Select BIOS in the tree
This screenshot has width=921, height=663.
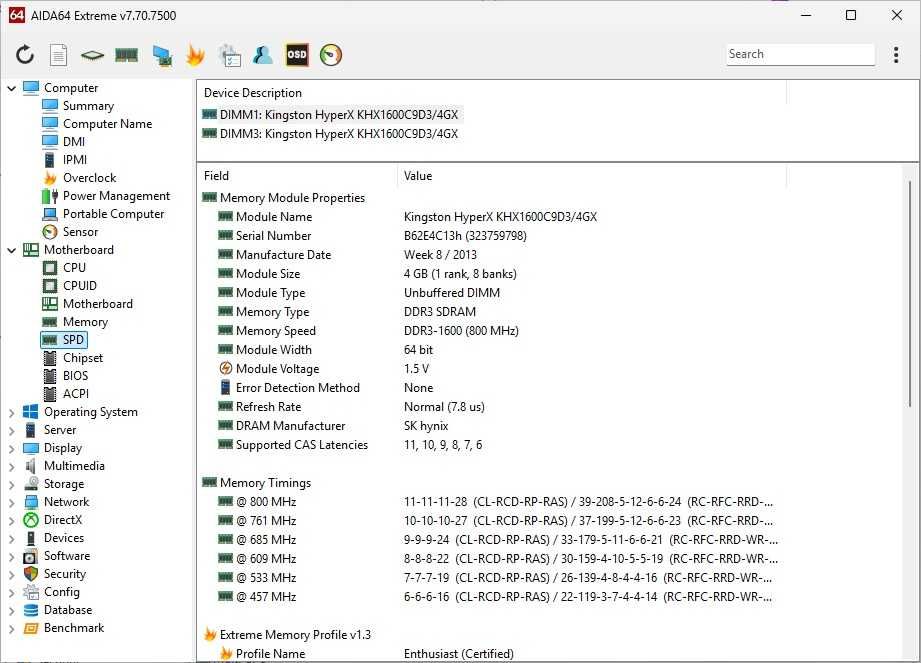pos(75,376)
